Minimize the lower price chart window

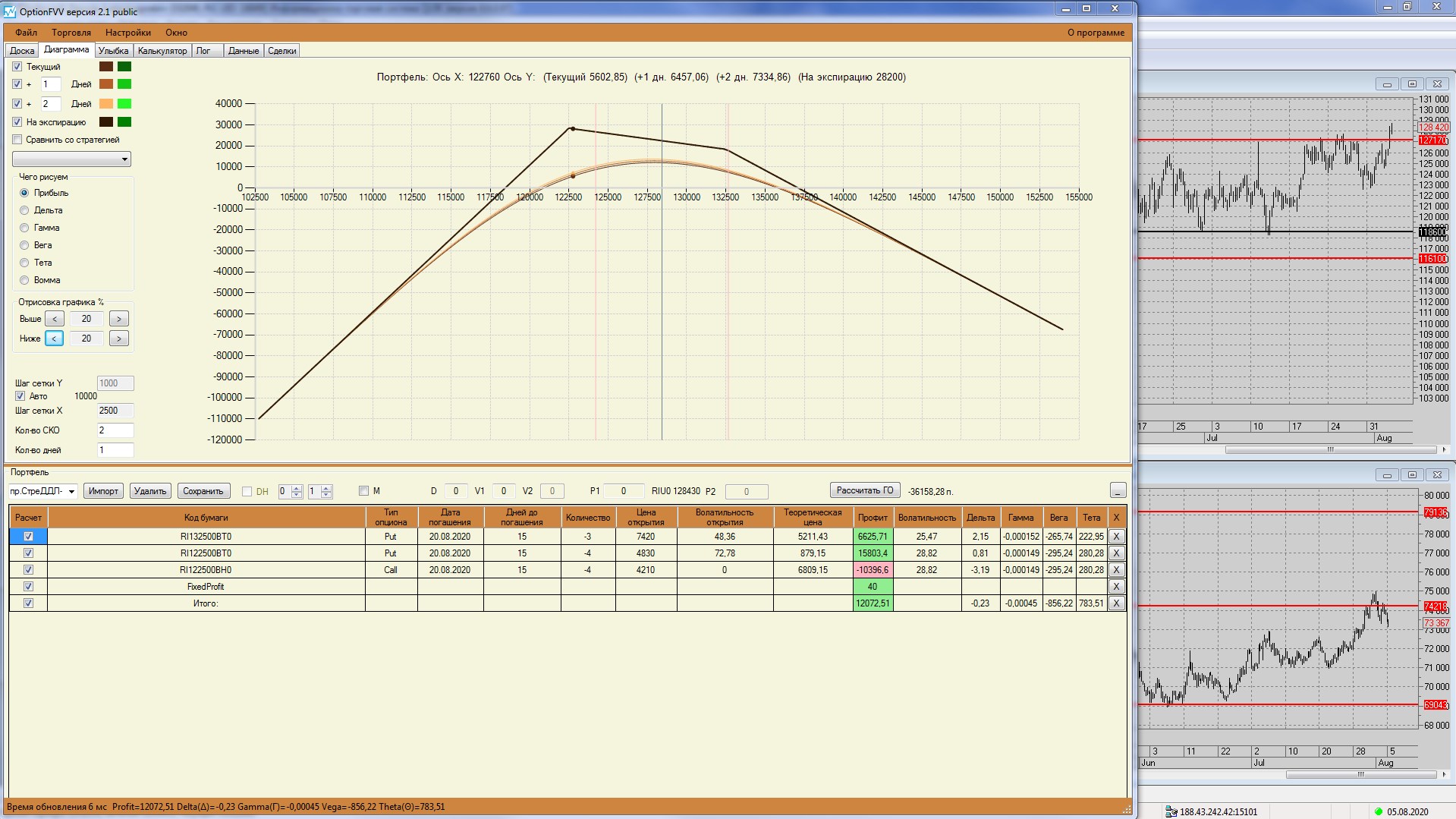click(1387, 475)
